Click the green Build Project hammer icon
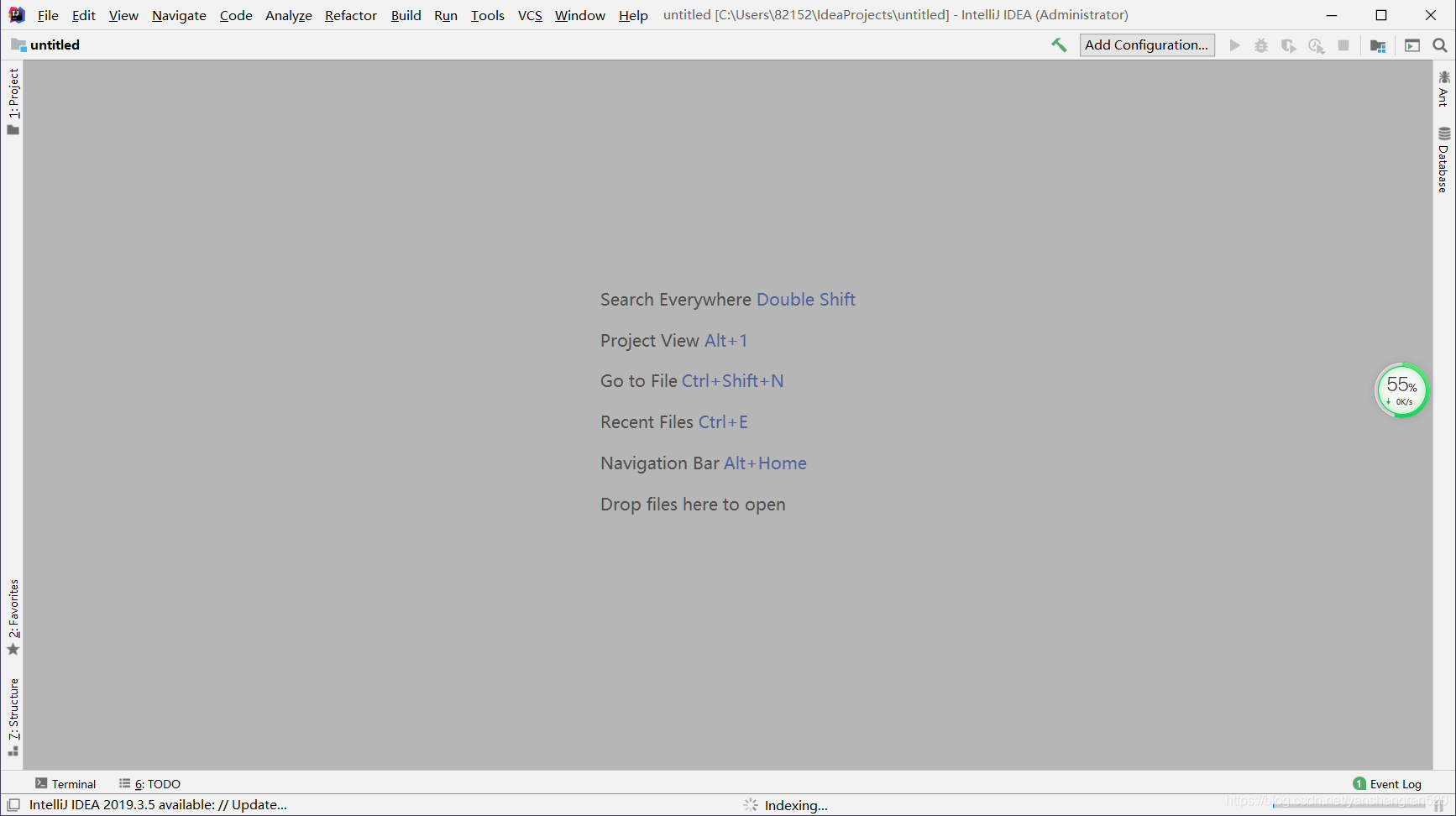 coord(1059,45)
